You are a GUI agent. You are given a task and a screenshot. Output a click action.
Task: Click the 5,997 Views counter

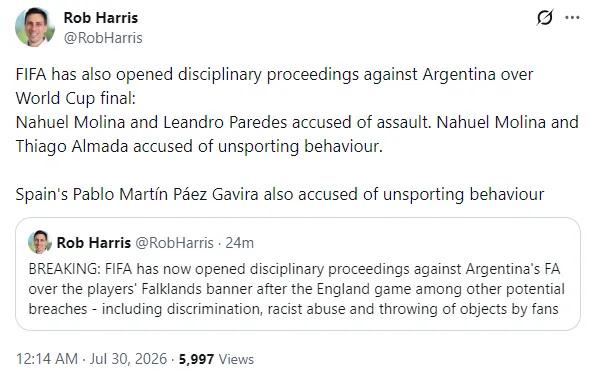[x=216, y=359]
